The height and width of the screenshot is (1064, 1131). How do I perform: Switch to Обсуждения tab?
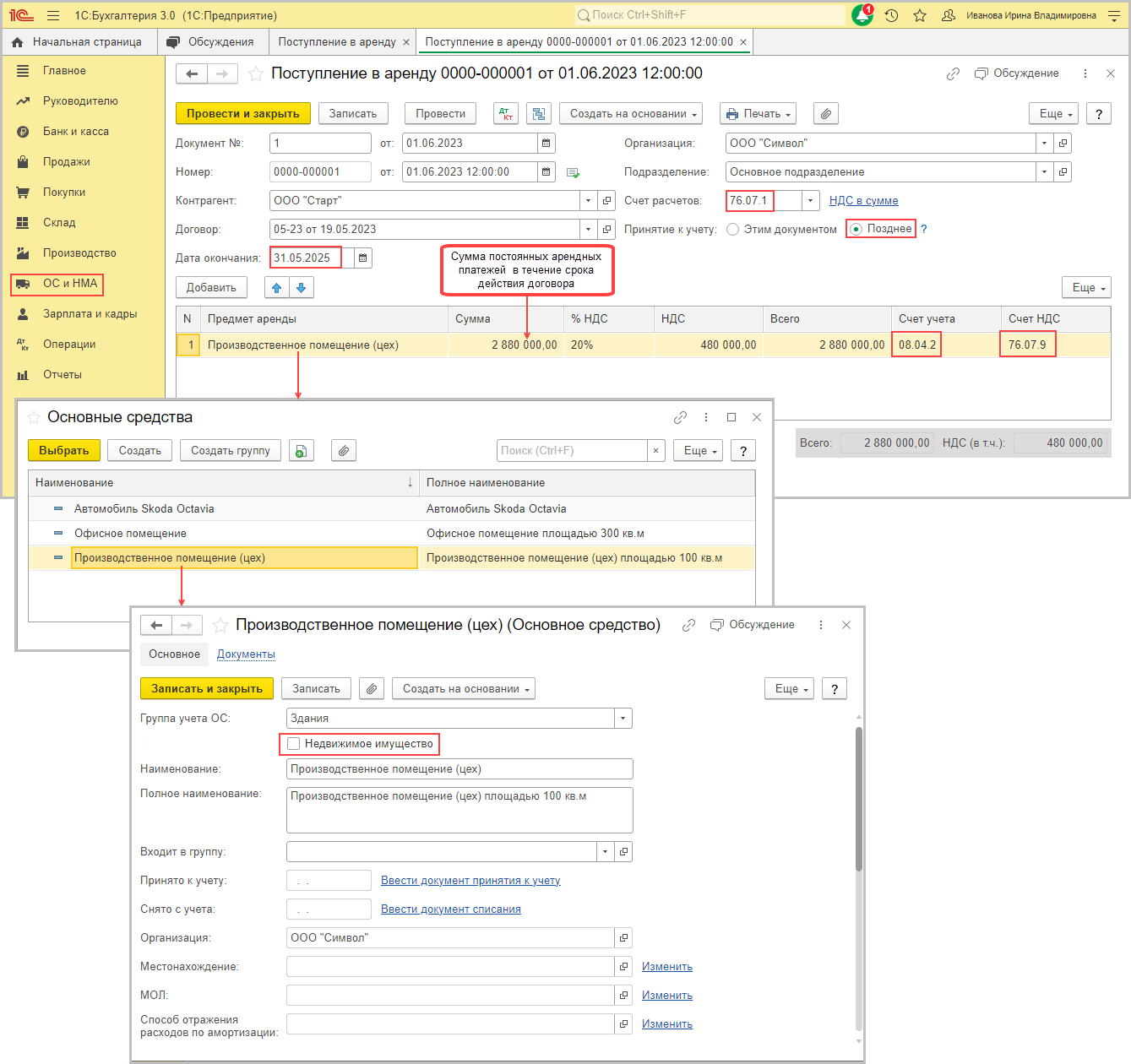[x=211, y=42]
